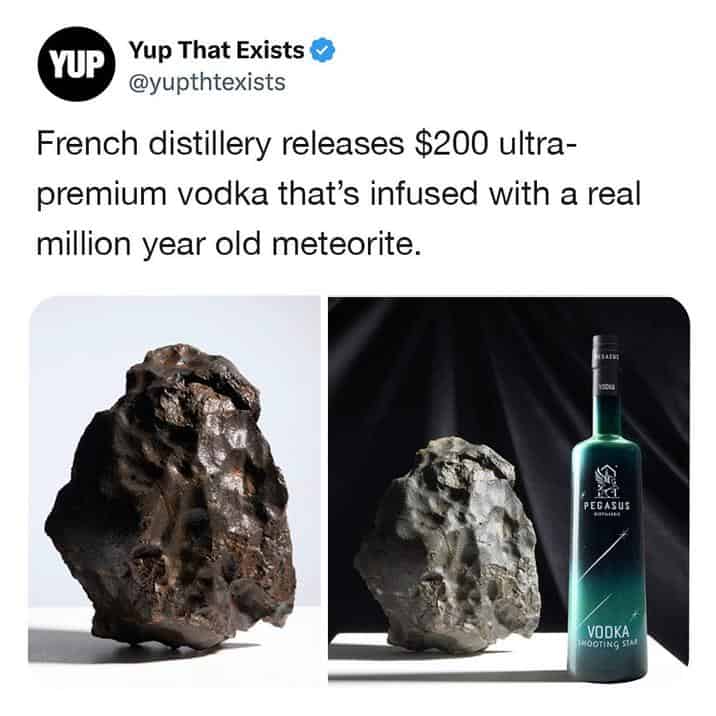Open the Pegasus vodka bottle photo

point(508,491)
